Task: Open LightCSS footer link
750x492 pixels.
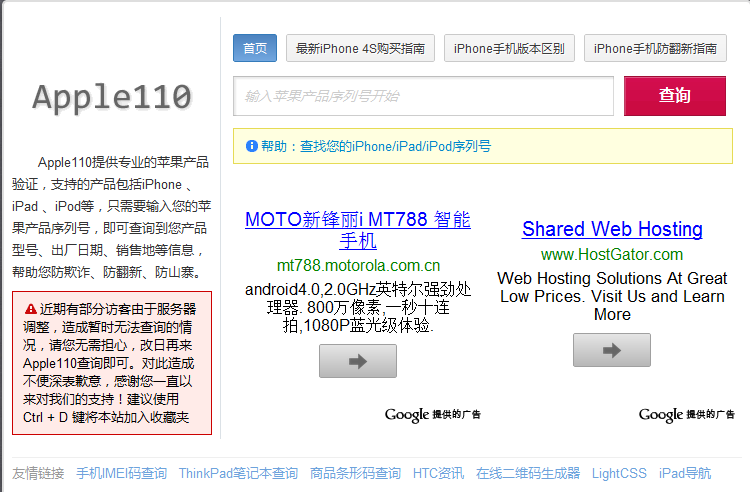Action: 619,473
